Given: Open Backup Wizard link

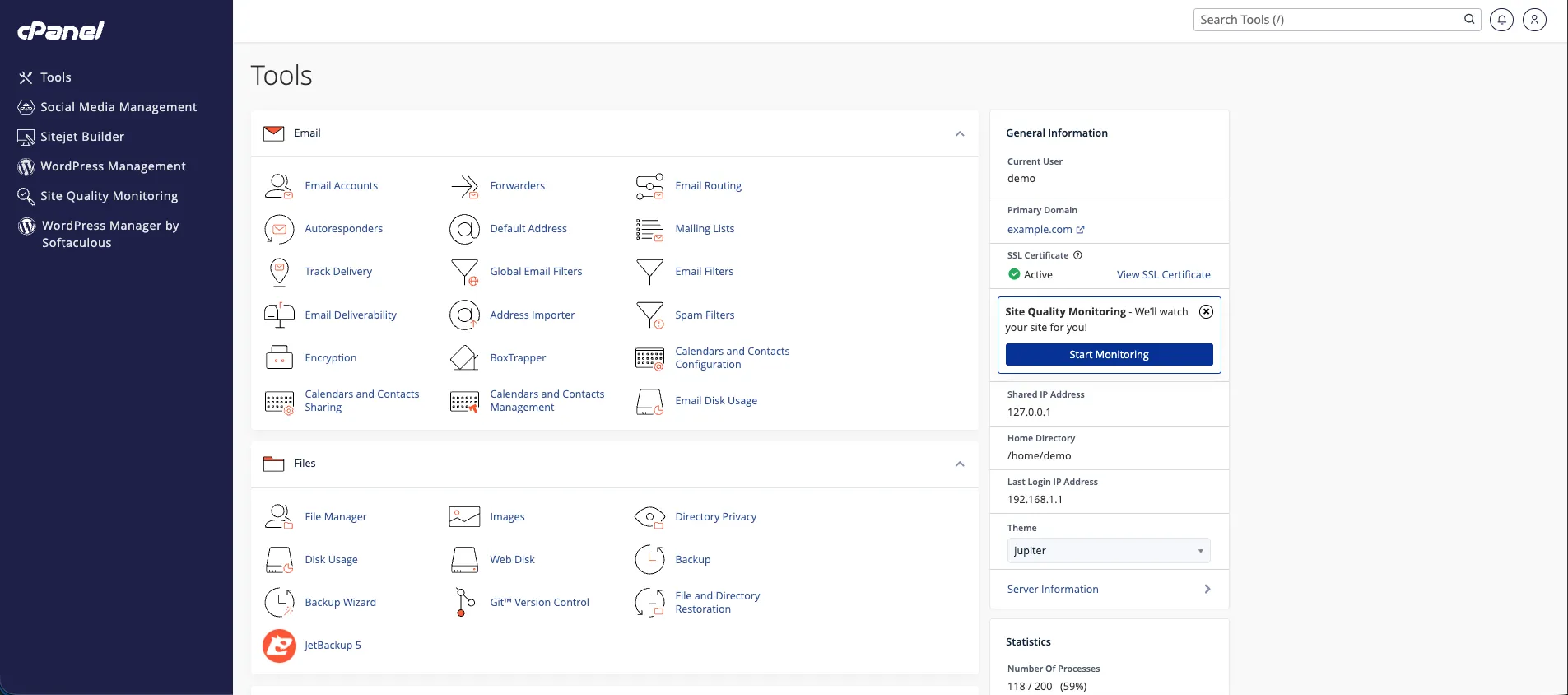Looking at the screenshot, I should point(340,603).
